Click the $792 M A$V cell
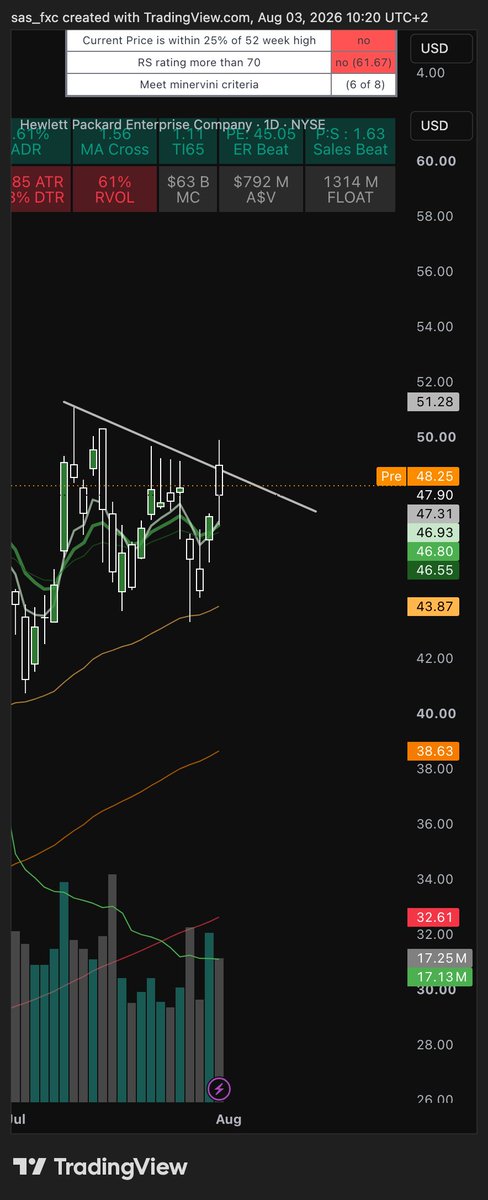Image resolution: width=488 pixels, height=1200 pixels. pos(260,189)
